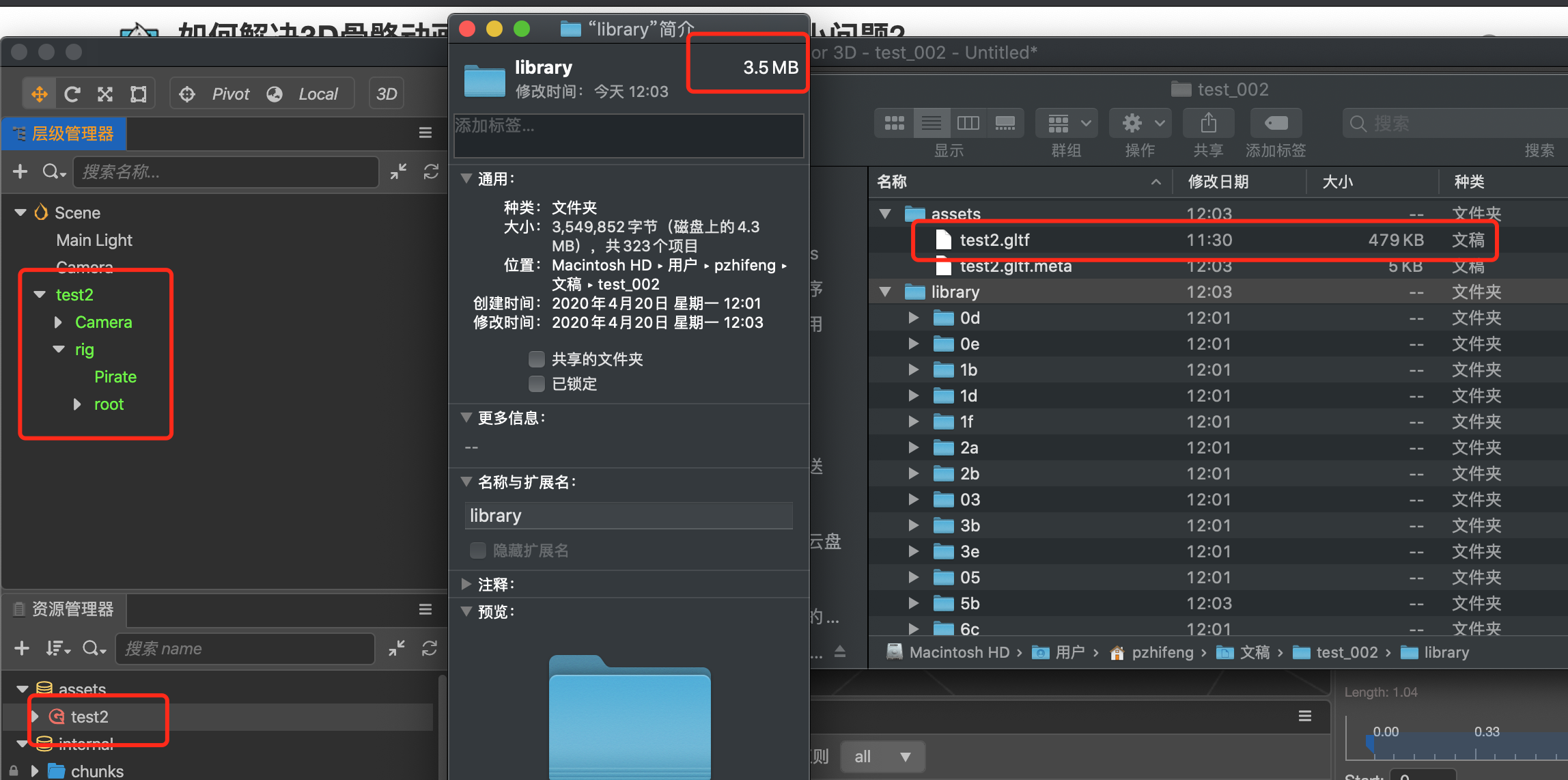Toggle the 3D view mode button
Screen dimensions: 1568x780
[387, 94]
